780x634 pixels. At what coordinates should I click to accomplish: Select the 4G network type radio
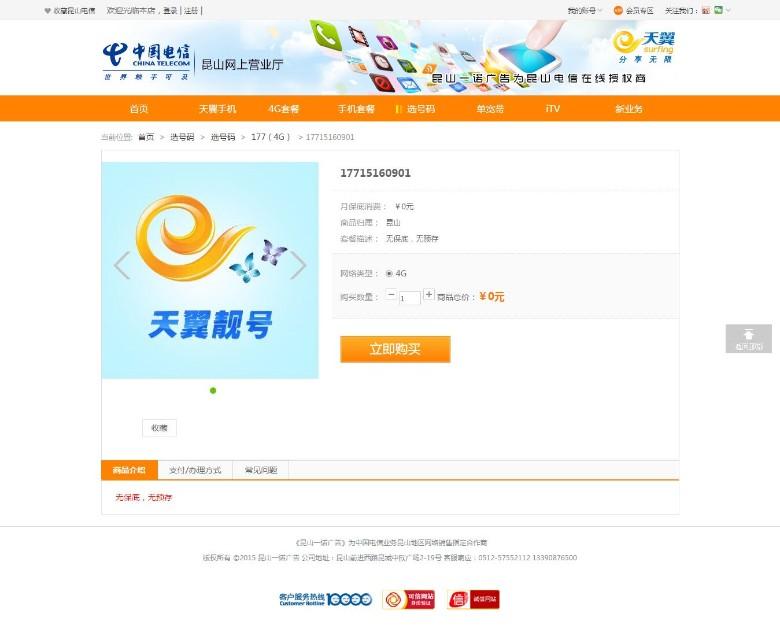[389, 273]
